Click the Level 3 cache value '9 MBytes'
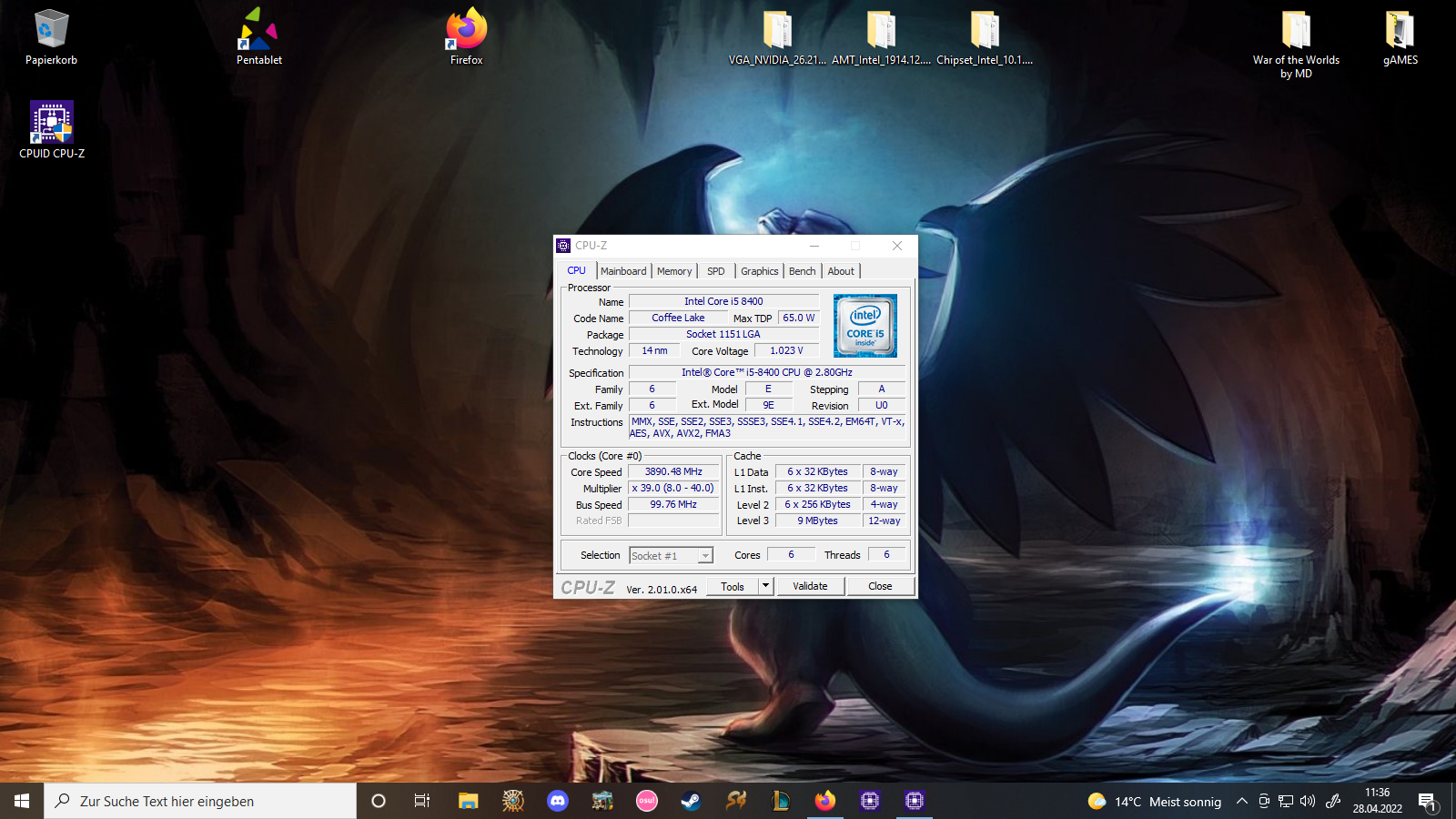Viewport: 1456px width, 819px height. pos(817,521)
